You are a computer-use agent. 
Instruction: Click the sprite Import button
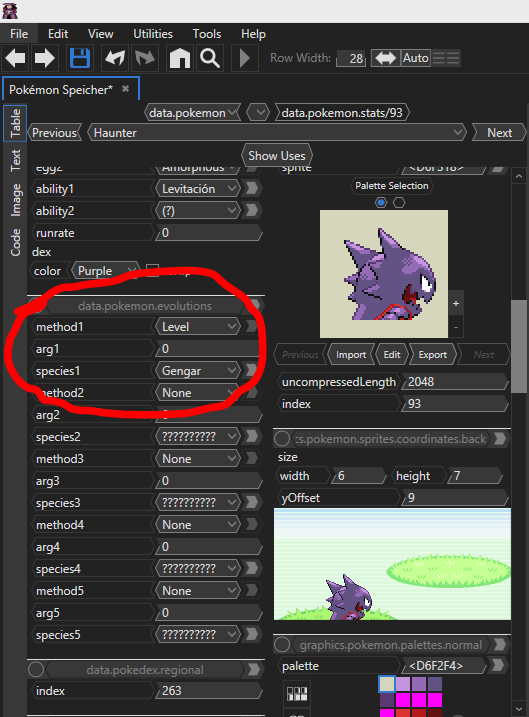[351, 354]
